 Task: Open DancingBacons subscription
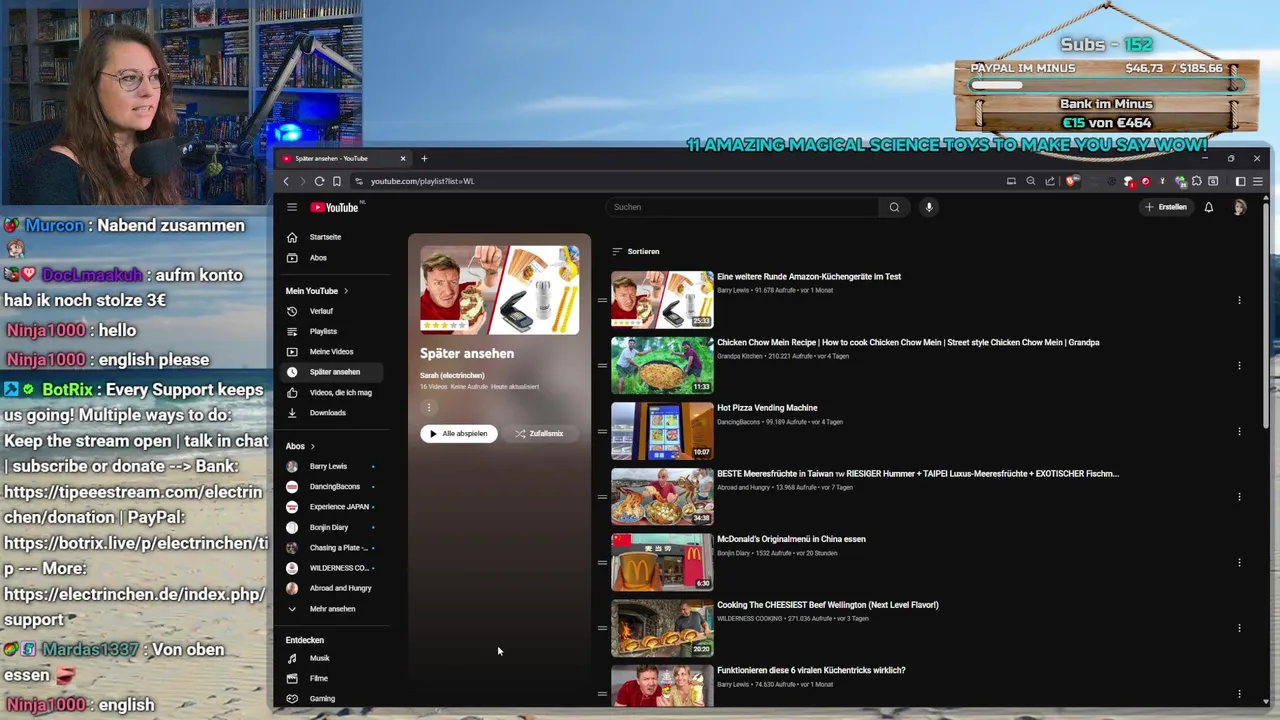click(332, 487)
